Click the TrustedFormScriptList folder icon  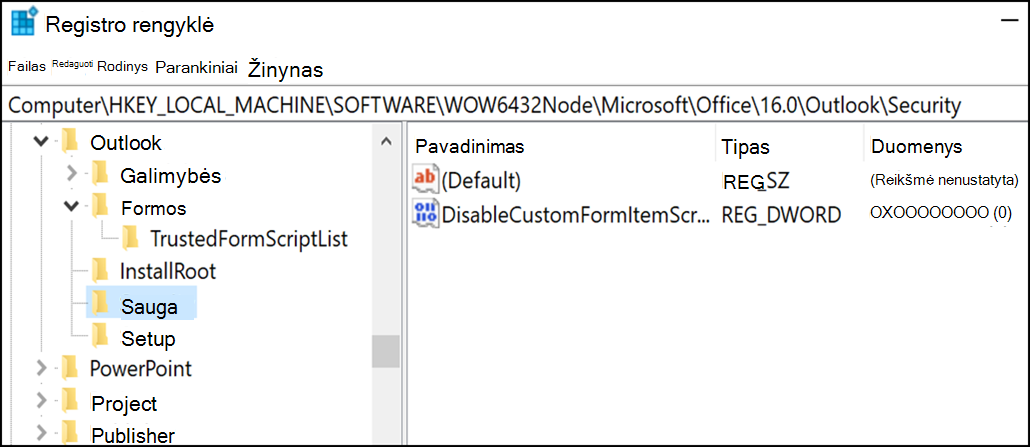[130, 238]
